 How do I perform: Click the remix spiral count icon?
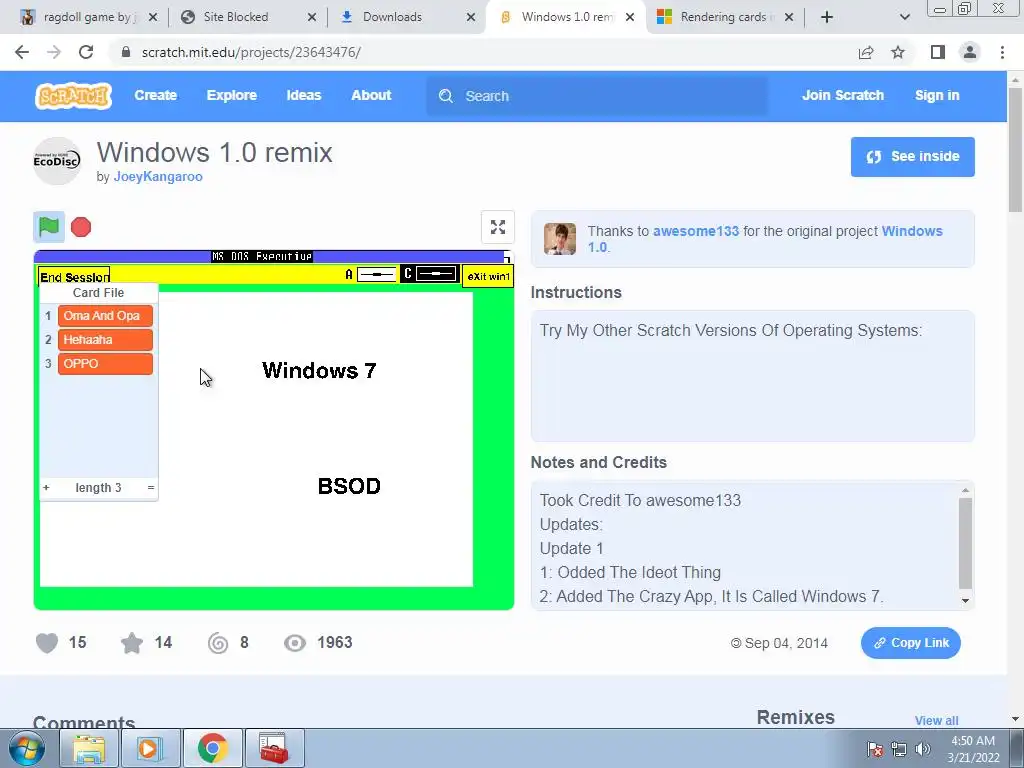218,643
